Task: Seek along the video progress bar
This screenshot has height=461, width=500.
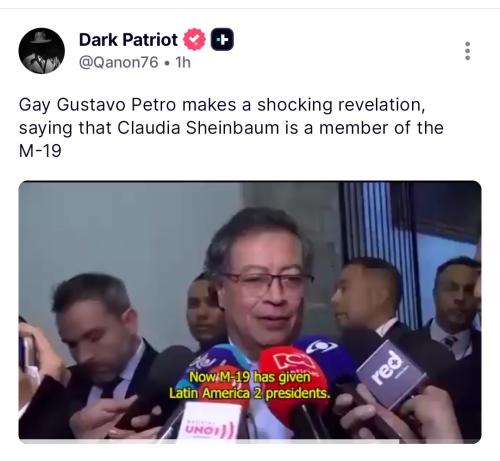Action: [250, 441]
